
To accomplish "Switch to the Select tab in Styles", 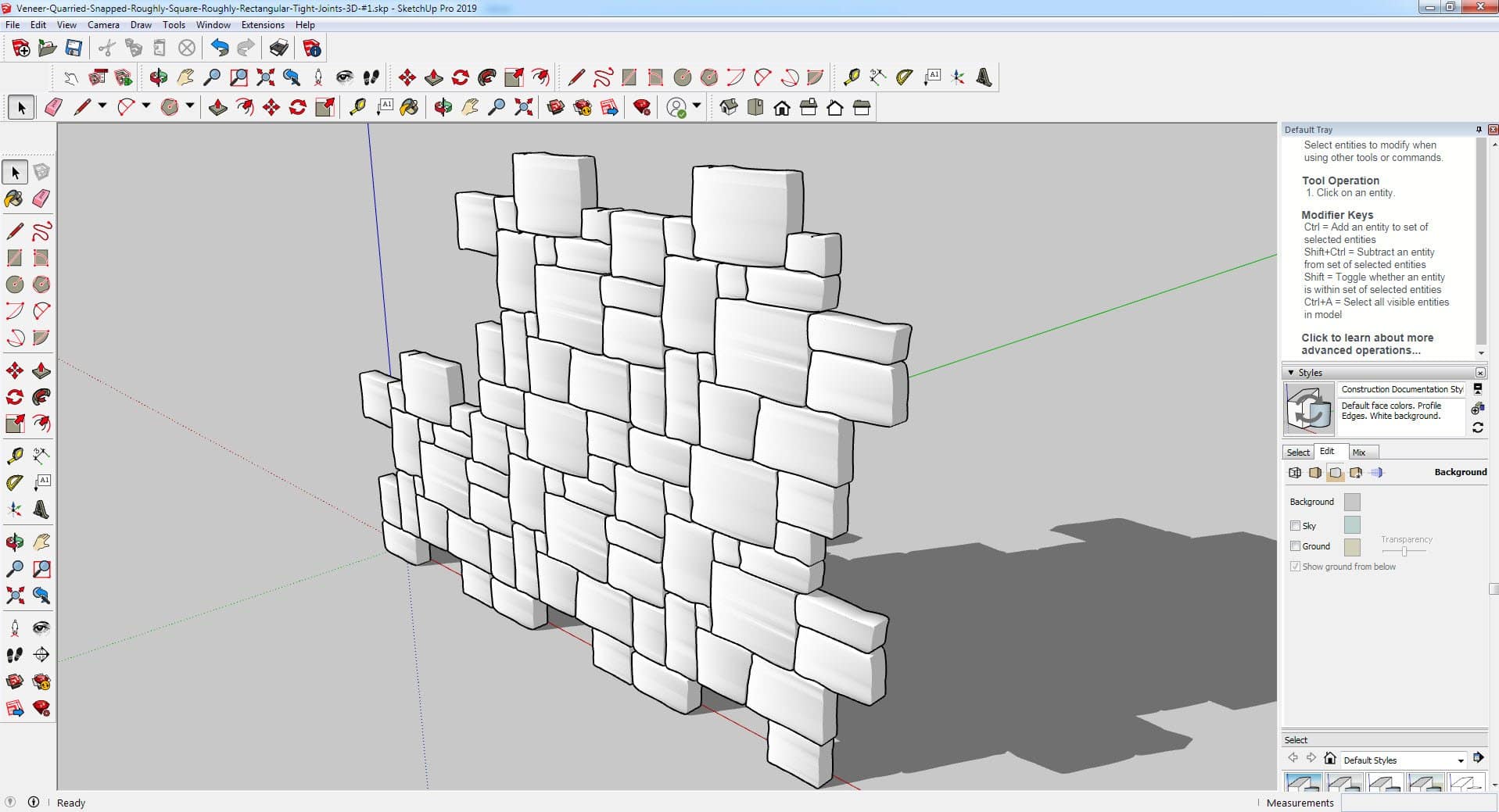I will pyautogui.click(x=1298, y=453).
